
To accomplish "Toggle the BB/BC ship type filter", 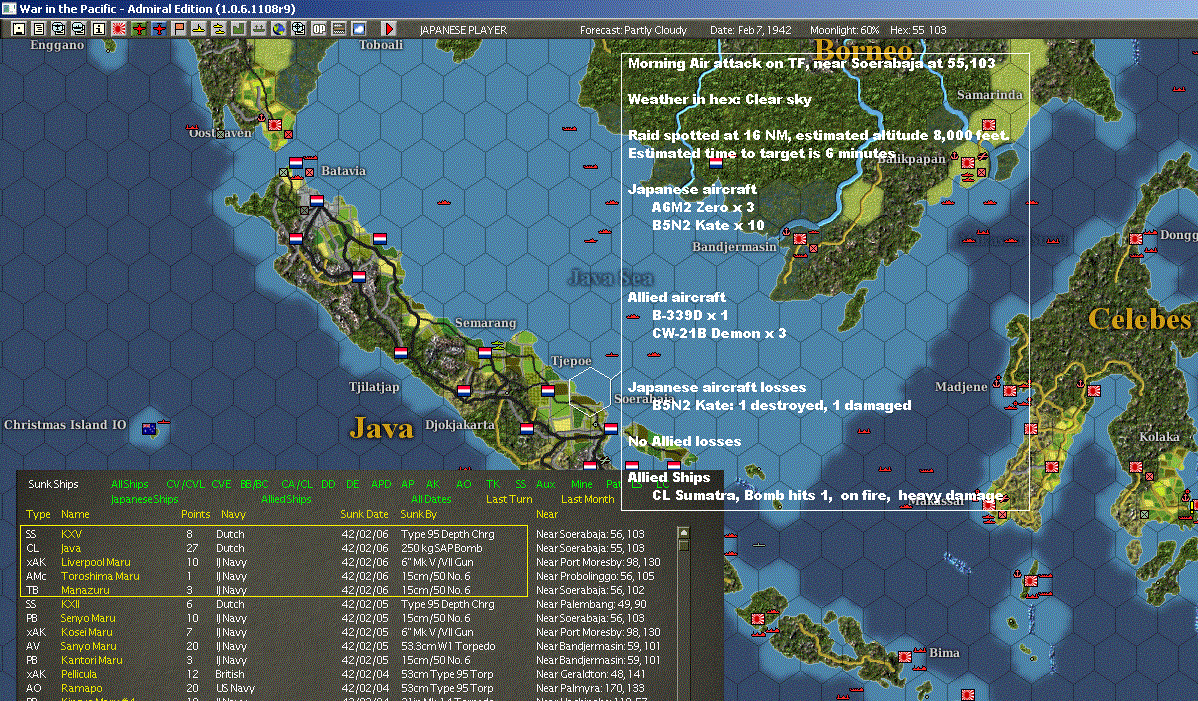I will click(x=254, y=484).
